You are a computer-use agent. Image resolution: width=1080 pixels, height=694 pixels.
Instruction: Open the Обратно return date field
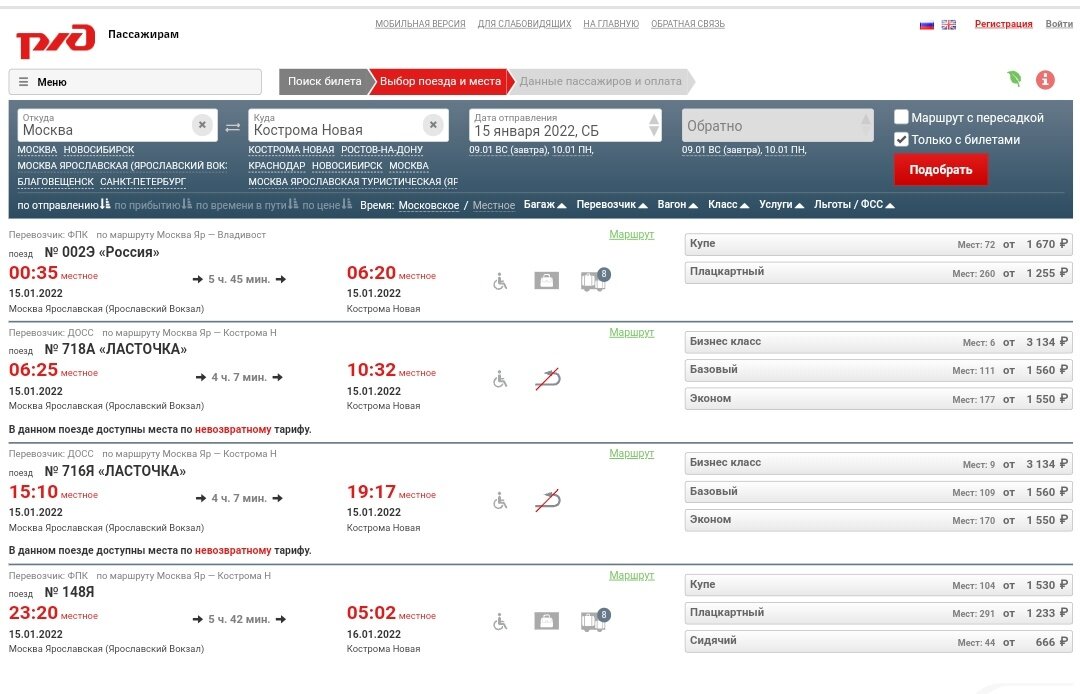click(x=778, y=125)
